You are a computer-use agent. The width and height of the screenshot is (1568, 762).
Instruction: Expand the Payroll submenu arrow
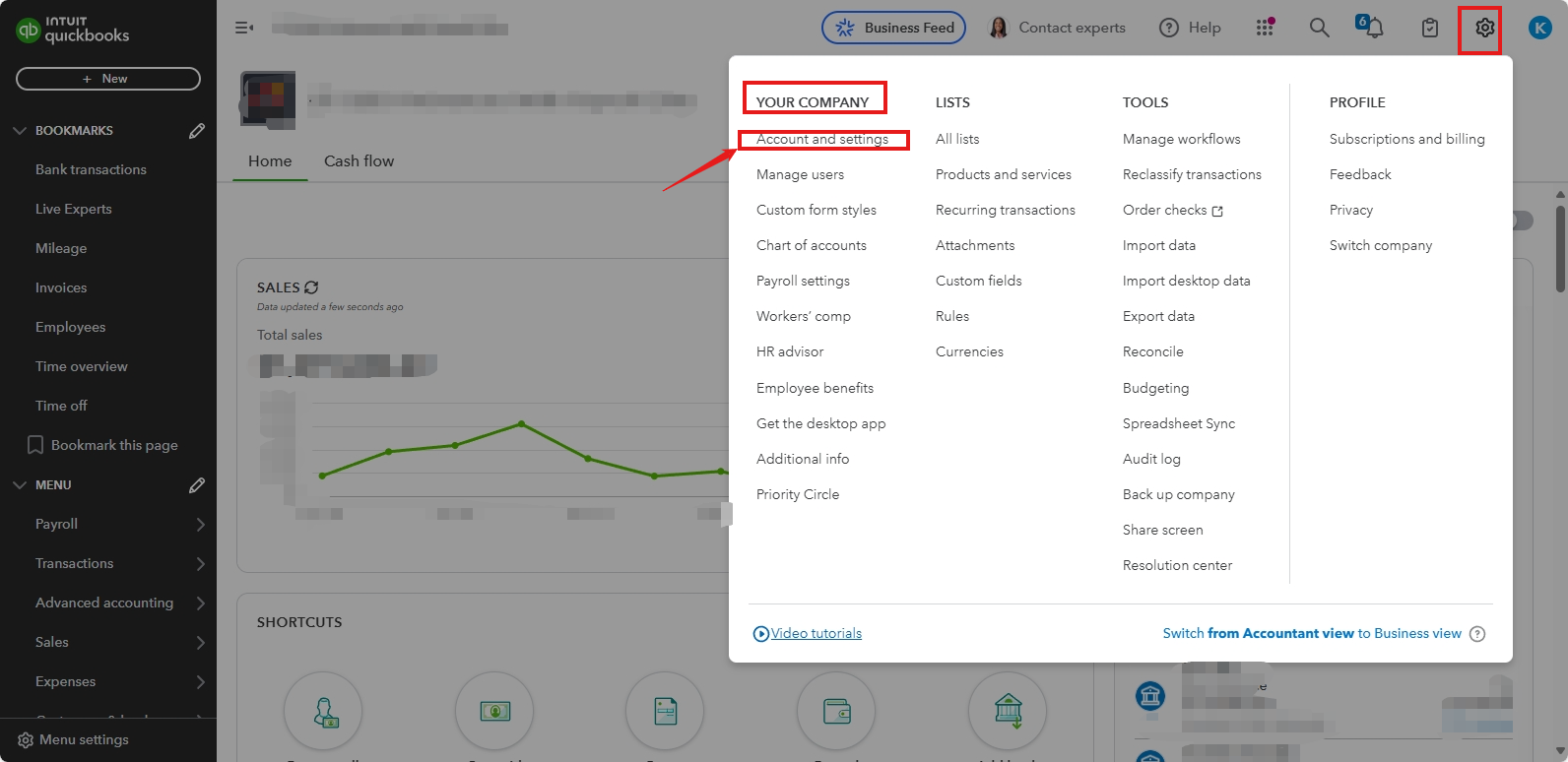tap(201, 525)
